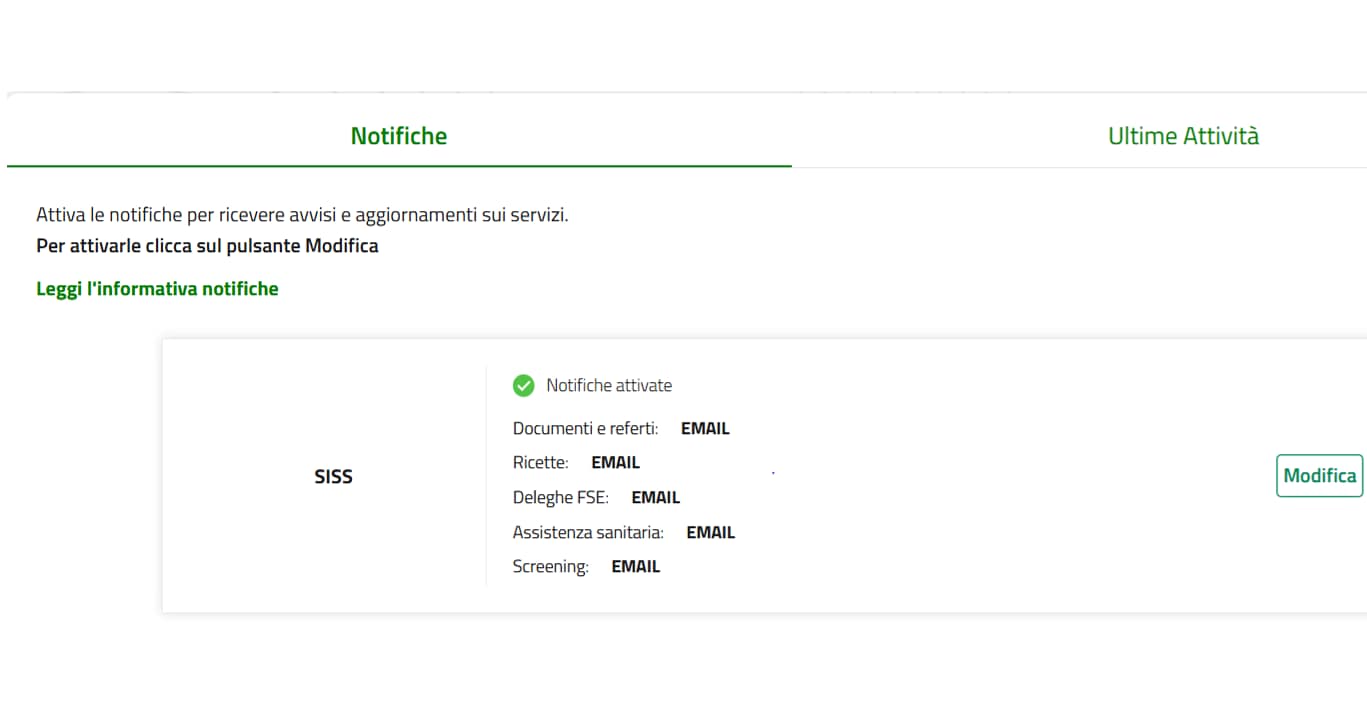Switch to the Notifiche tab
The width and height of the screenshot is (1367, 714).
399,136
